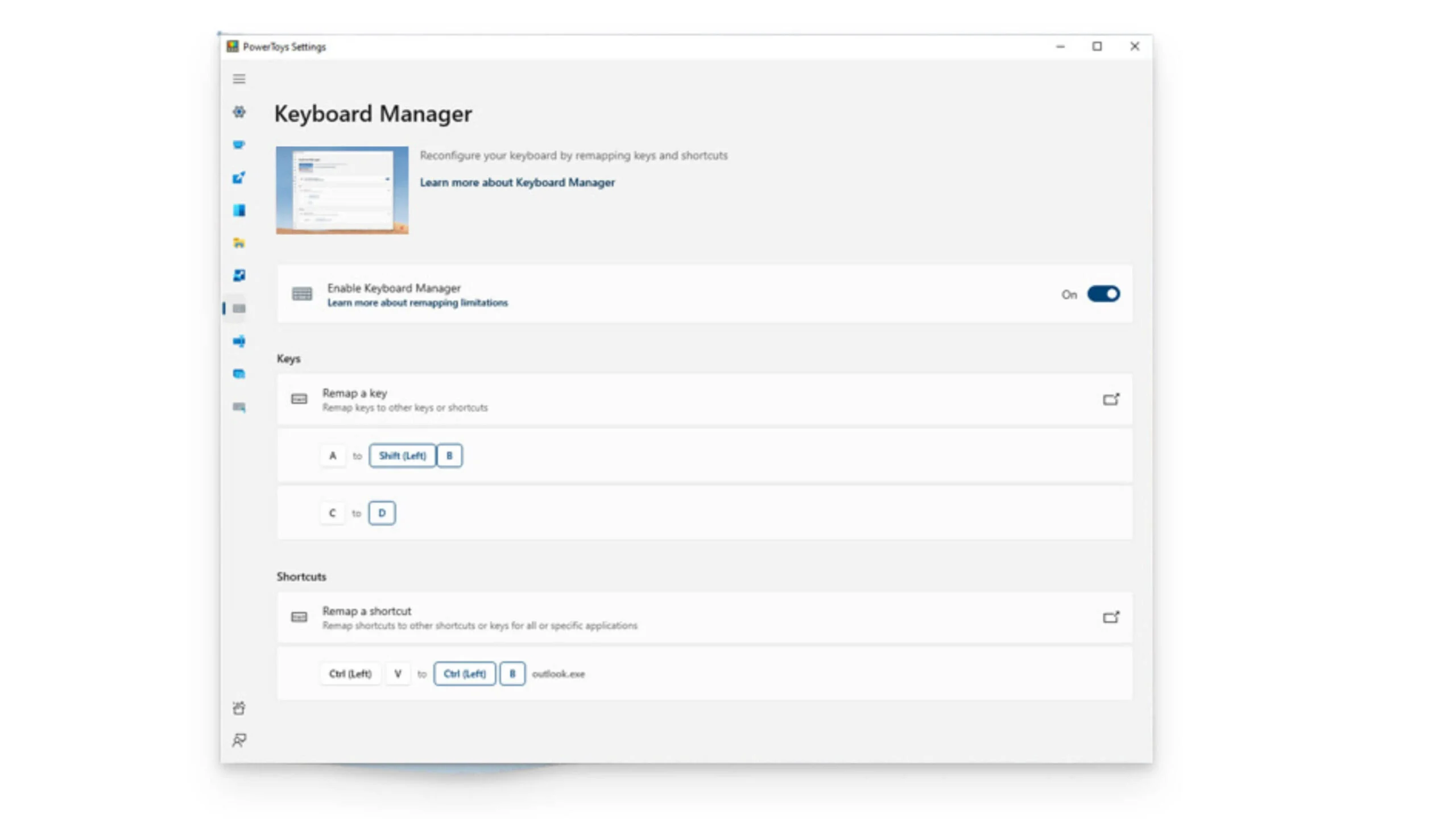Screen dimensions: 1456x819
Task: Open the What's new icon
Action: tap(239, 708)
